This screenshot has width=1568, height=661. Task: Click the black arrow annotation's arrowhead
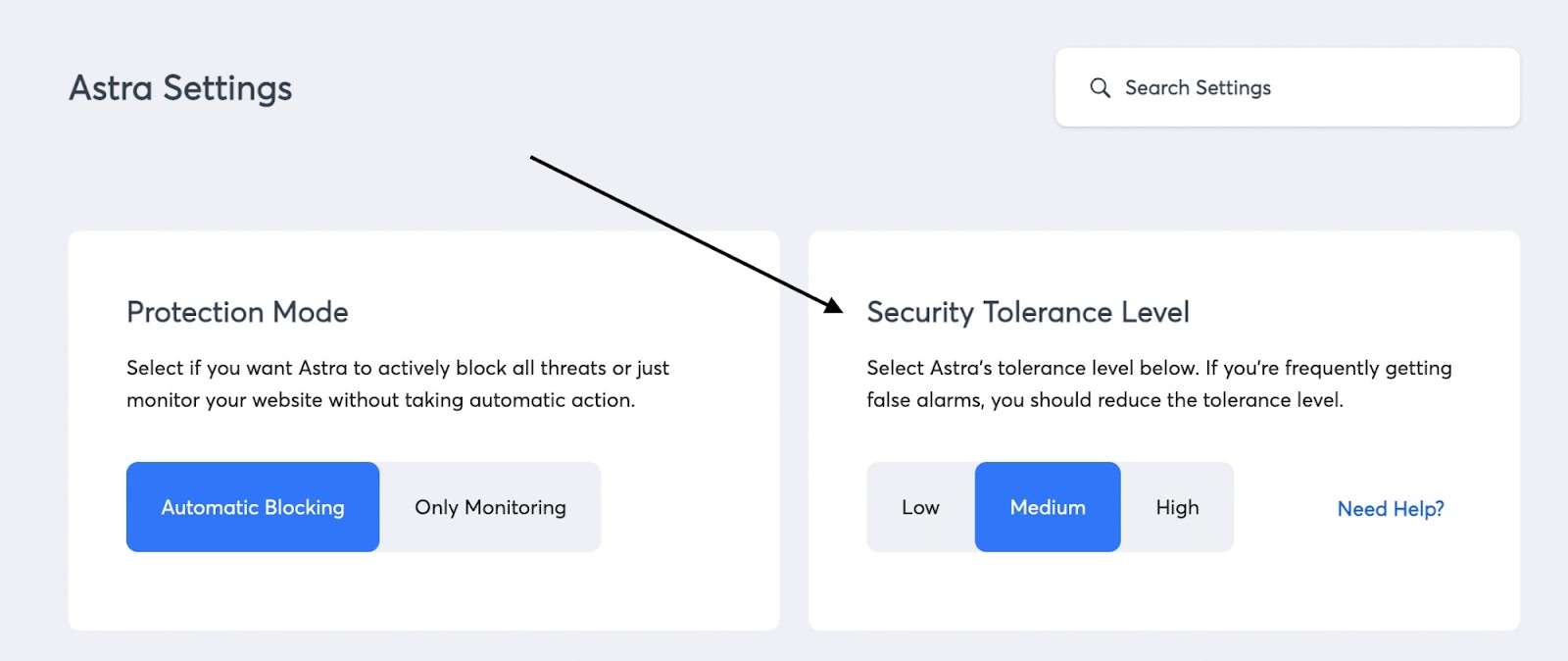(x=834, y=306)
